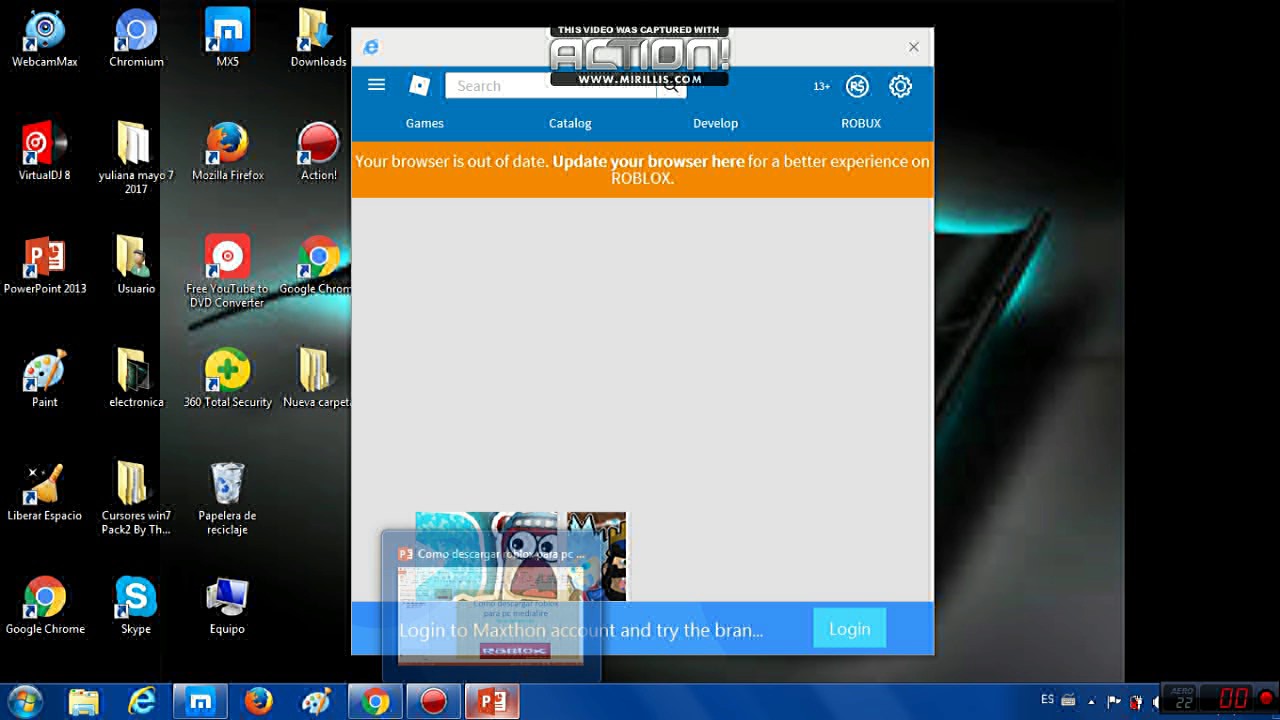Close the browser popup window
Image resolution: width=1280 pixels, height=720 pixels.
pyautogui.click(x=913, y=47)
